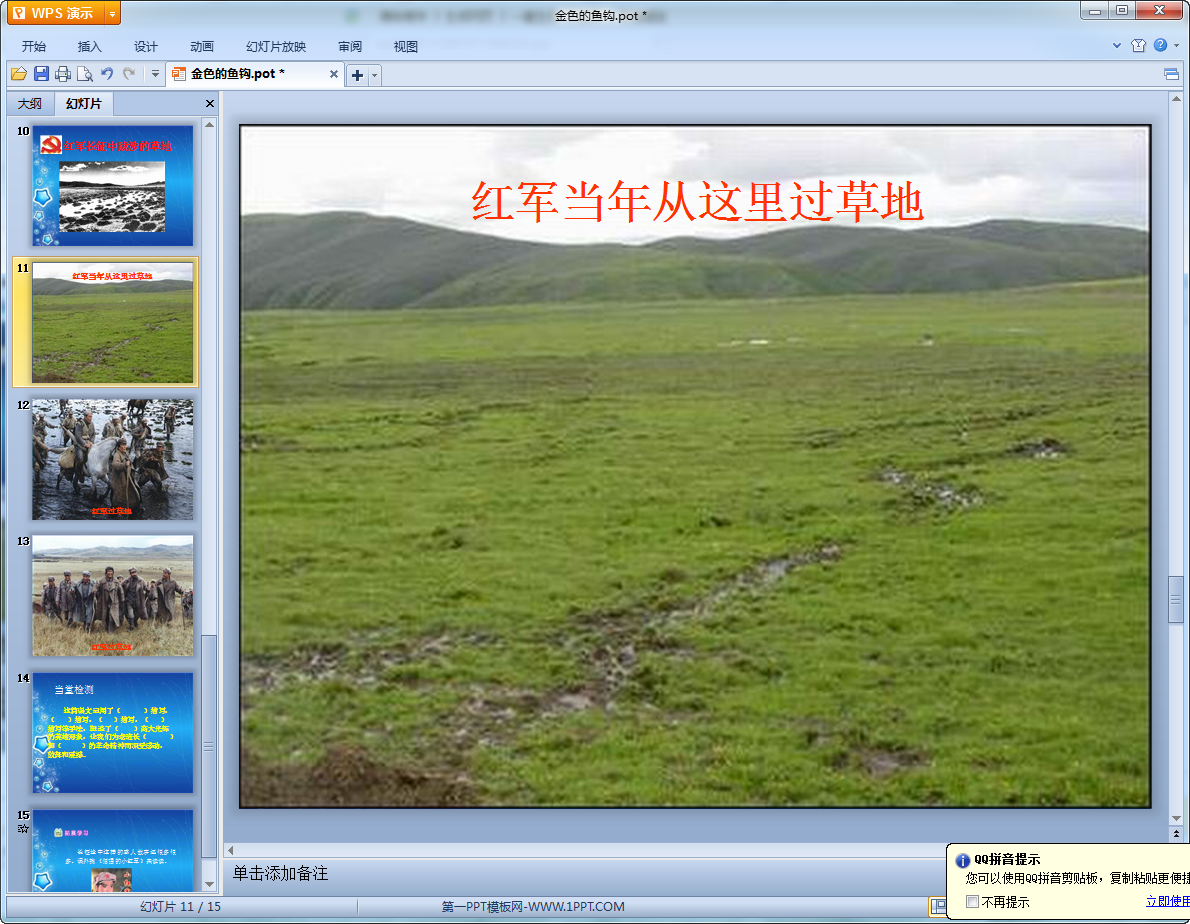Viewport: 1190px width, 924px height.
Task: Switch to the 设计 tab
Action: pyautogui.click(x=146, y=46)
